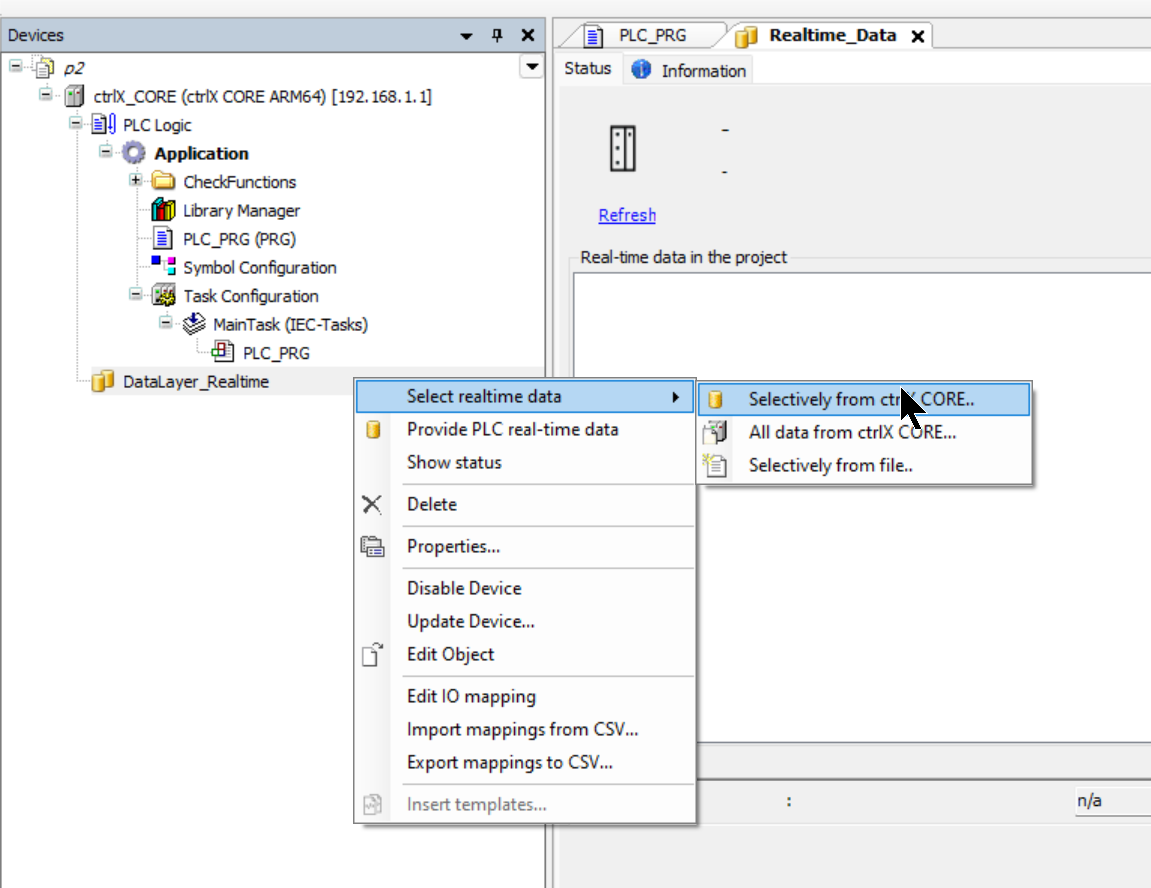Image resolution: width=1151 pixels, height=888 pixels.
Task: Click the PLC_PRG tab document icon
Action: (593, 36)
